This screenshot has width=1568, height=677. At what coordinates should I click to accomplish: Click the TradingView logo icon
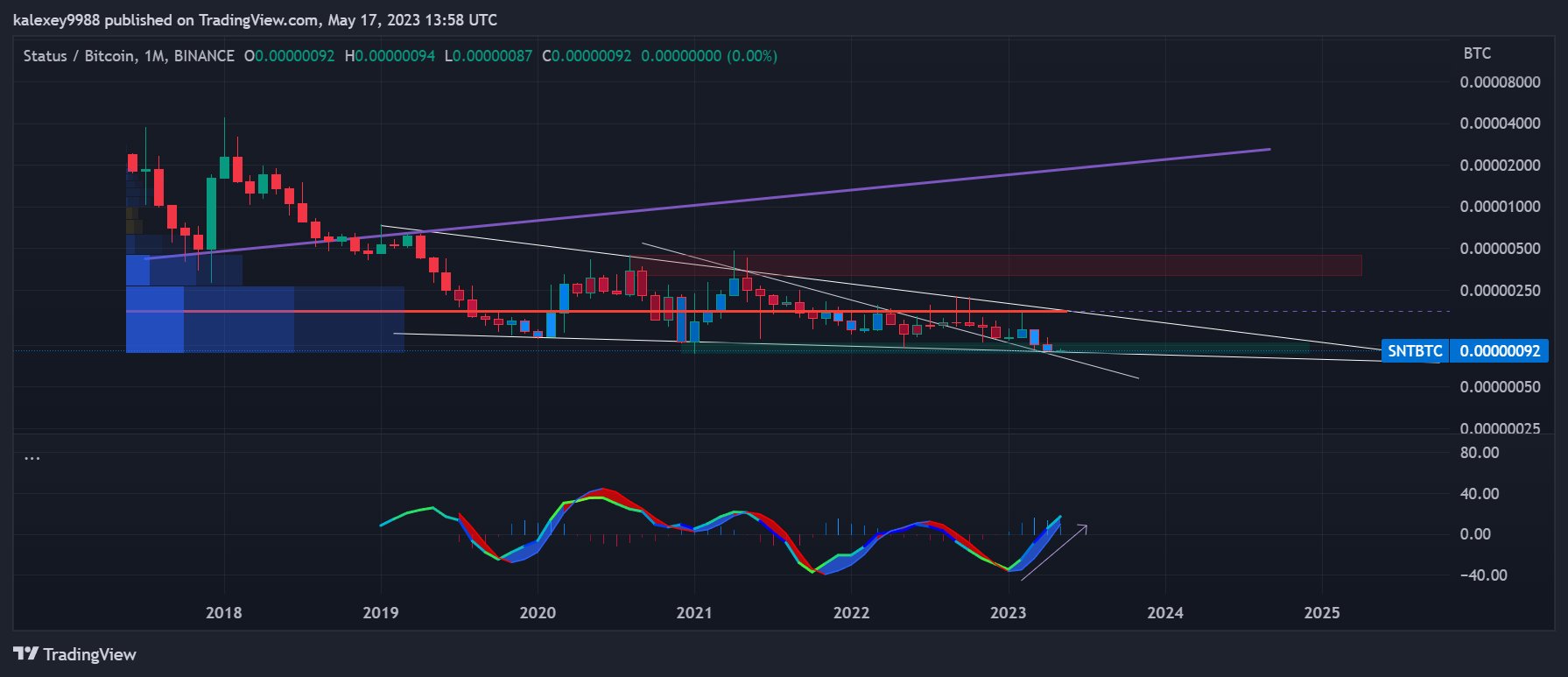point(25,653)
